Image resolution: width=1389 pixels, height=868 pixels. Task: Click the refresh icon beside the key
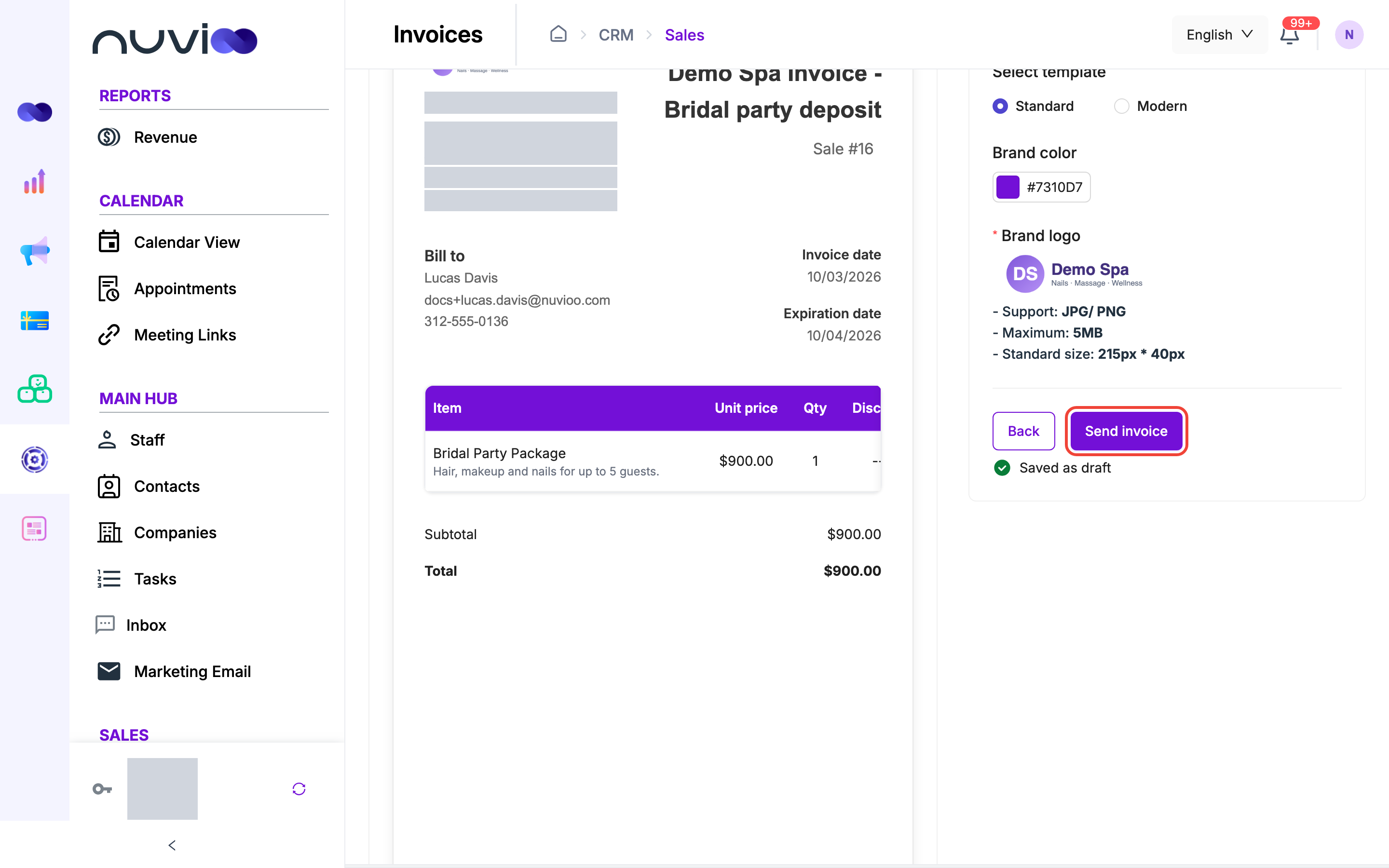tap(299, 789)
